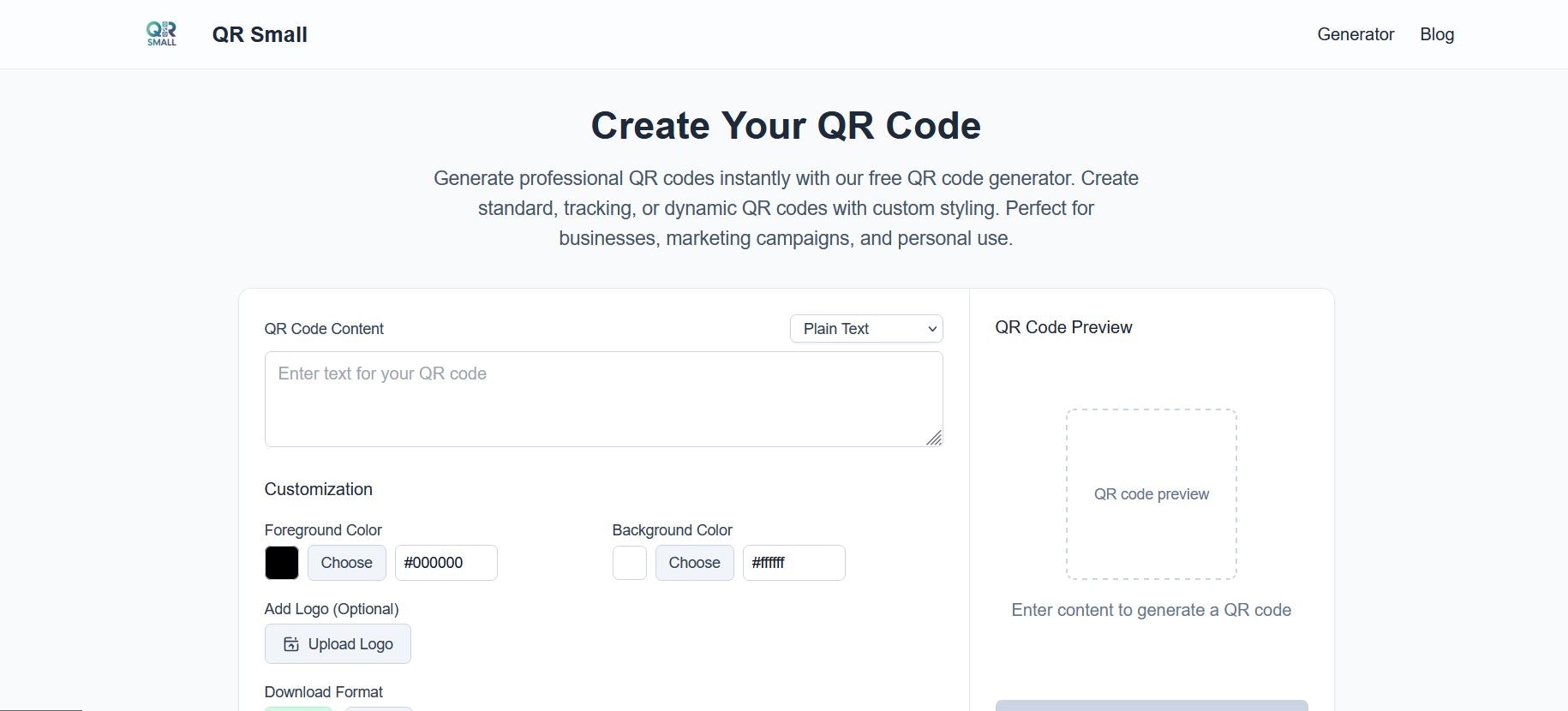Screen dimensions: 1568x711
Task: Select the white background color swatch
Action: (x=629, y=563)
